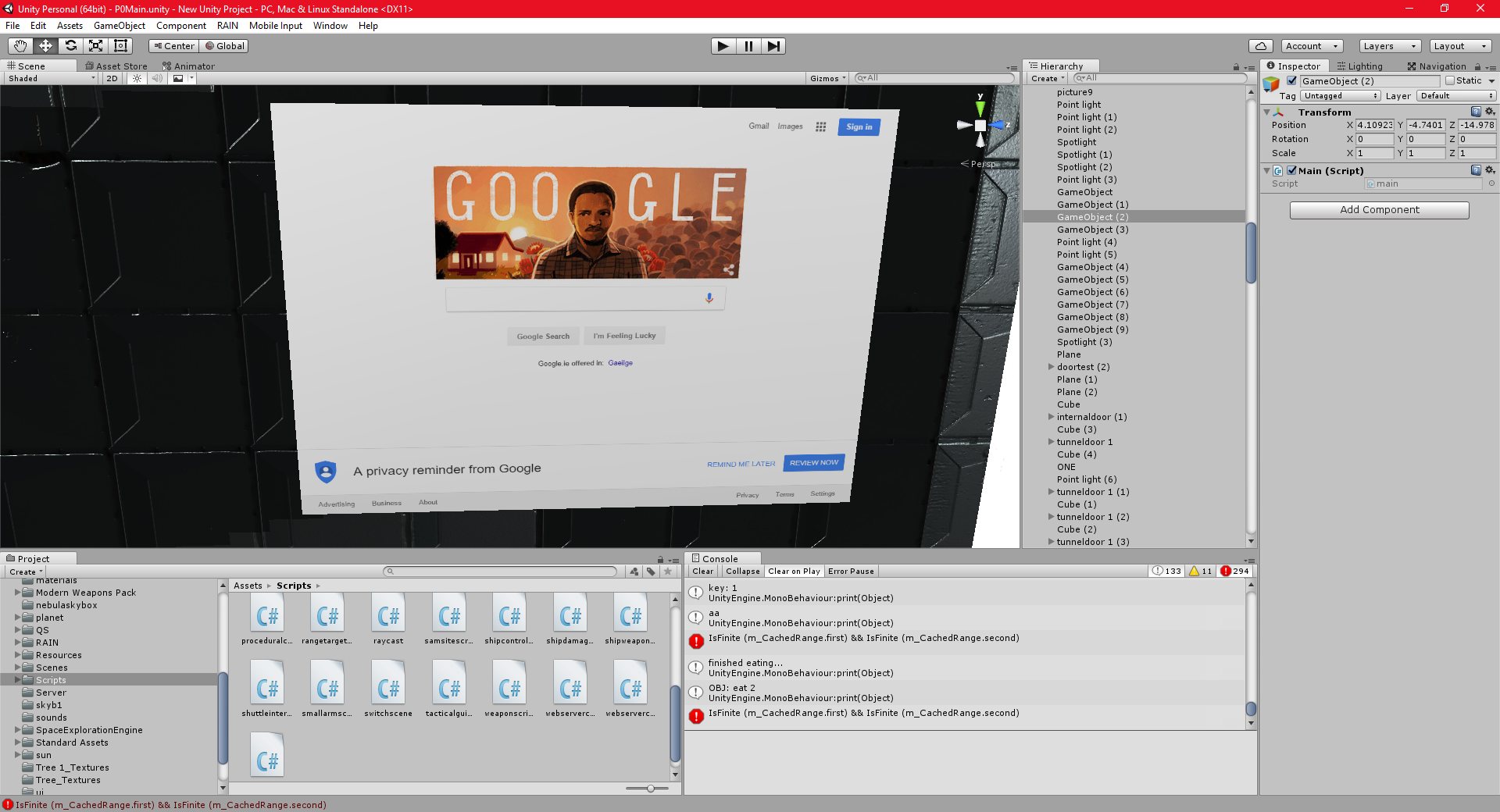Viewport: 1500px width, 812px height.
Task: Click search by type icon in Project
Action: point(634,572)
